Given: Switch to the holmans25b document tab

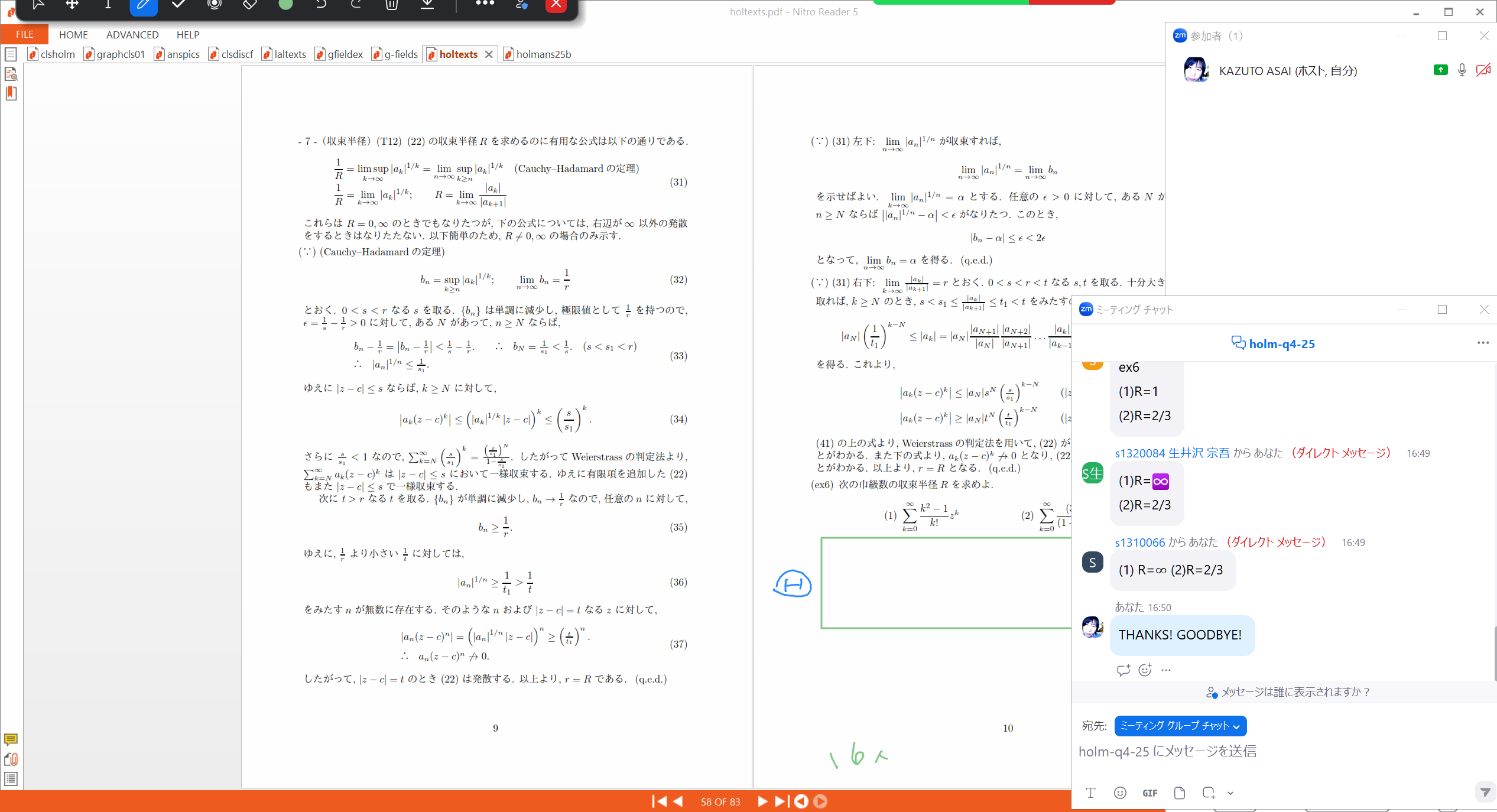Looking at the screenshot, I should 543,54.
